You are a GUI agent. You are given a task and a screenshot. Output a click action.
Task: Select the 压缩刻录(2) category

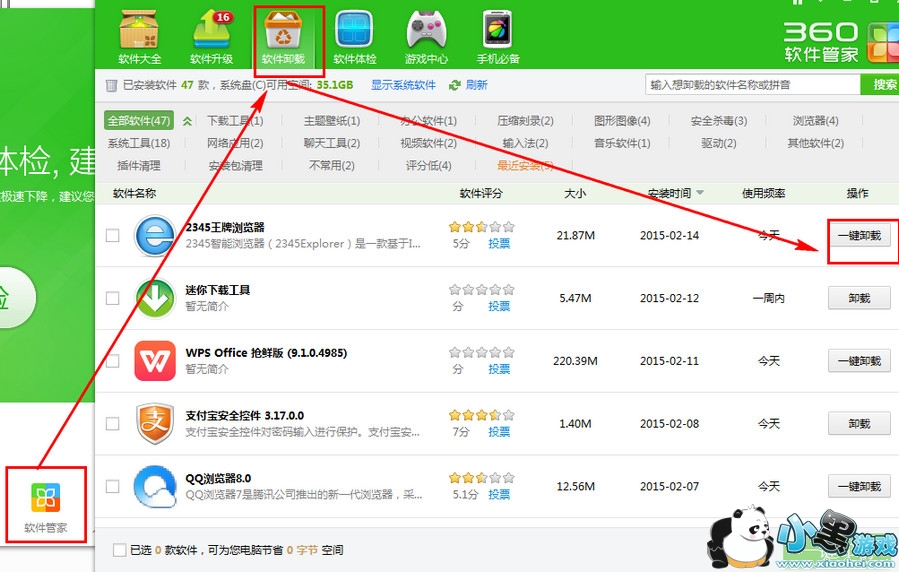click(525, 121)
